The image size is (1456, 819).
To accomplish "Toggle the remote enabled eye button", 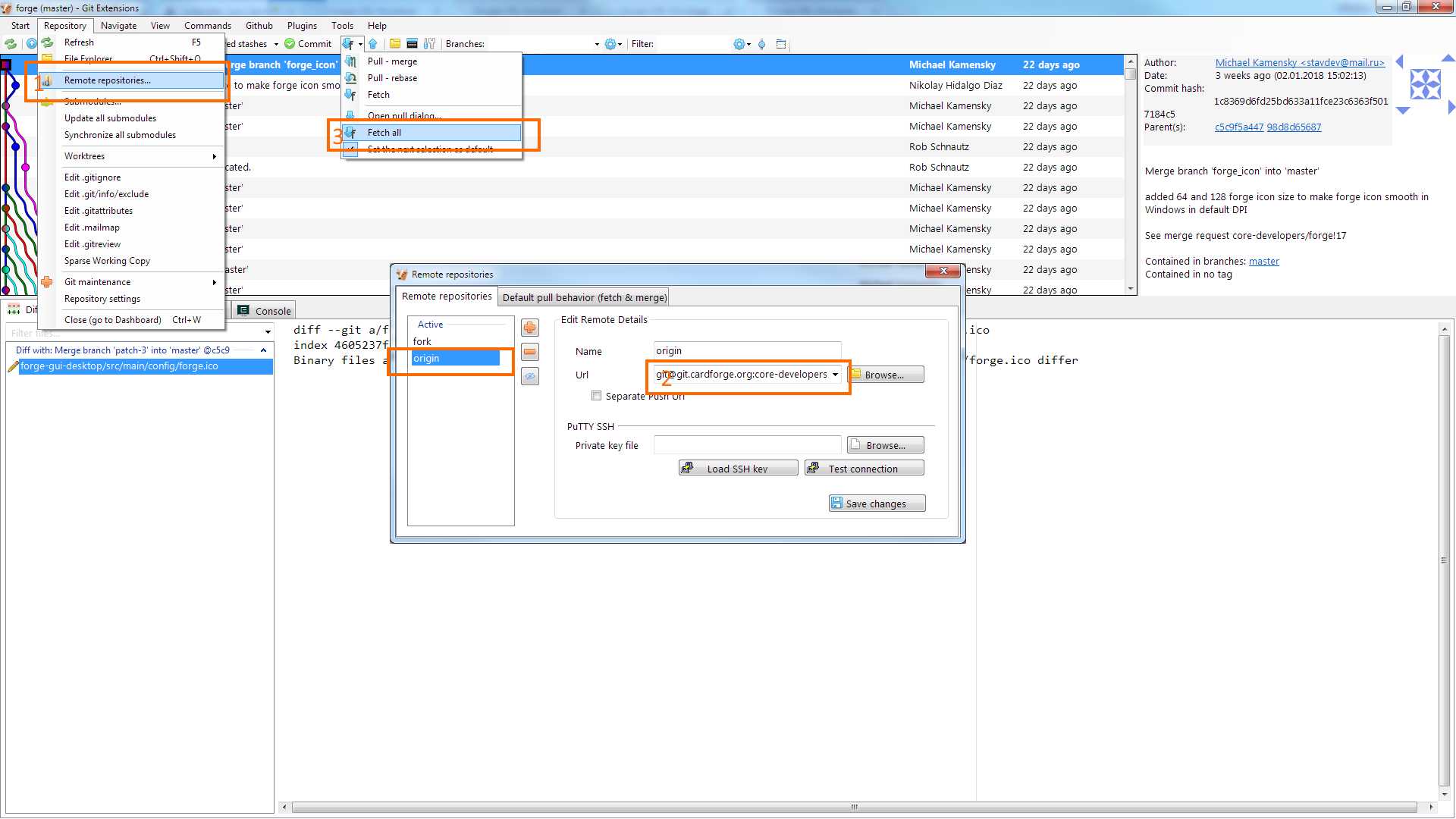I will pos(530,376).
